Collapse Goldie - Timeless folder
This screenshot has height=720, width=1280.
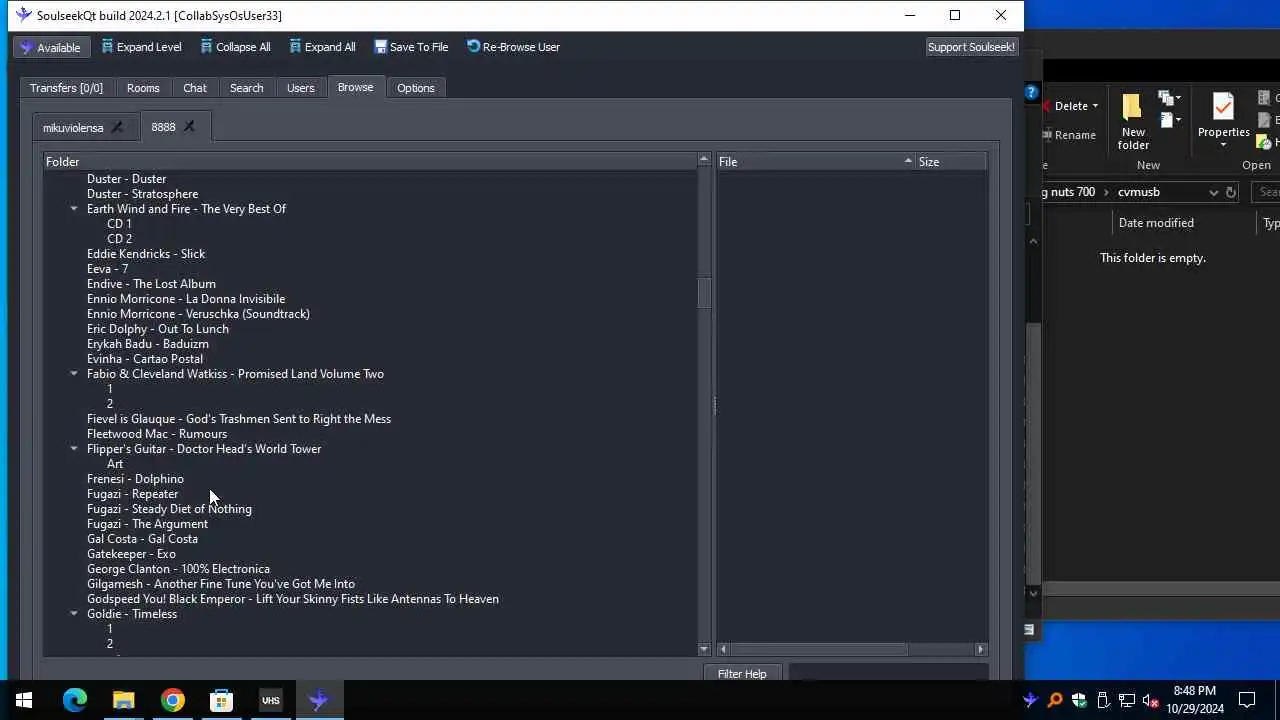tap(74, 614)
